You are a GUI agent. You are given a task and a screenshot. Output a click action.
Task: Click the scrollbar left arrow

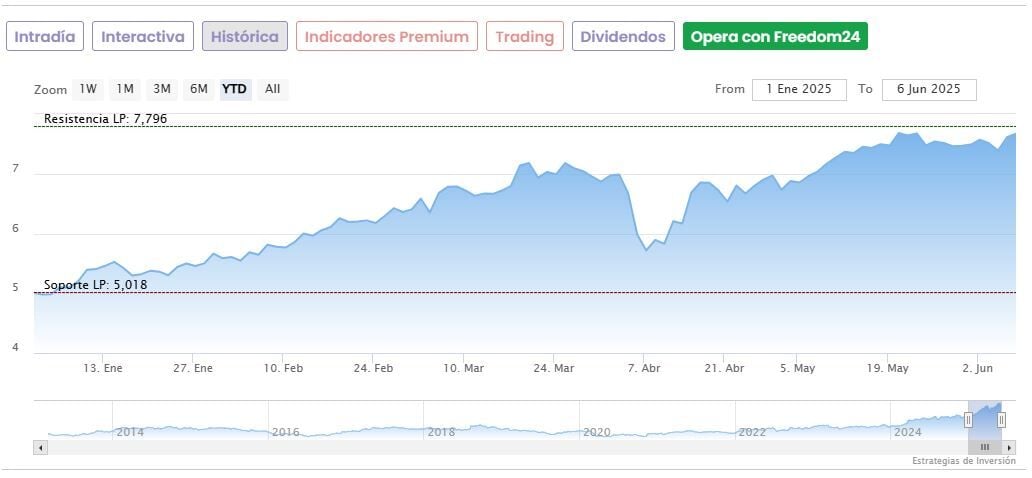click(x=41, y=447)
